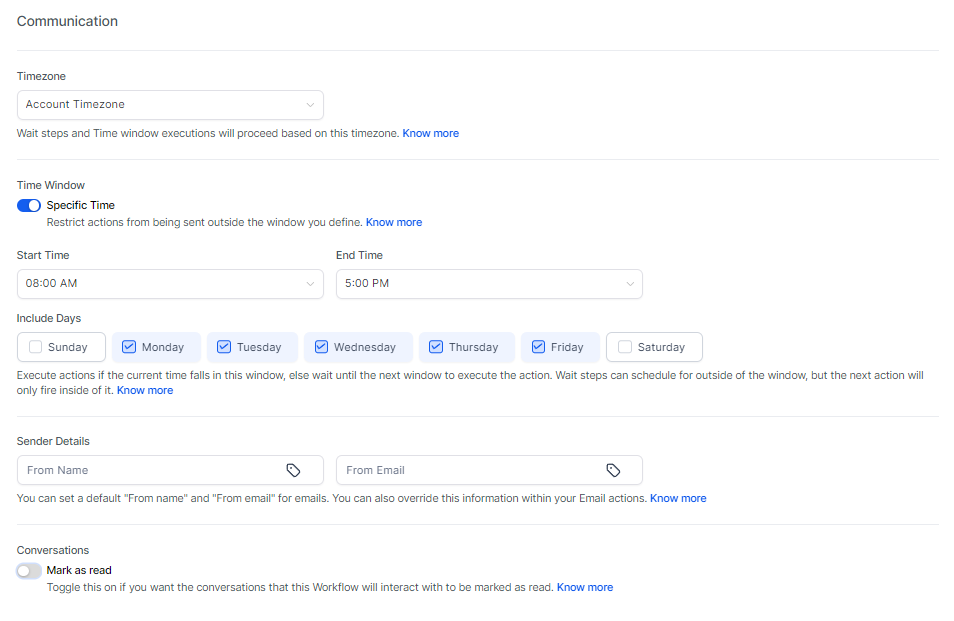The image size is (954, 621).
Task: Open the Account Timezone dropdown
Action: (x=170, y=105)
